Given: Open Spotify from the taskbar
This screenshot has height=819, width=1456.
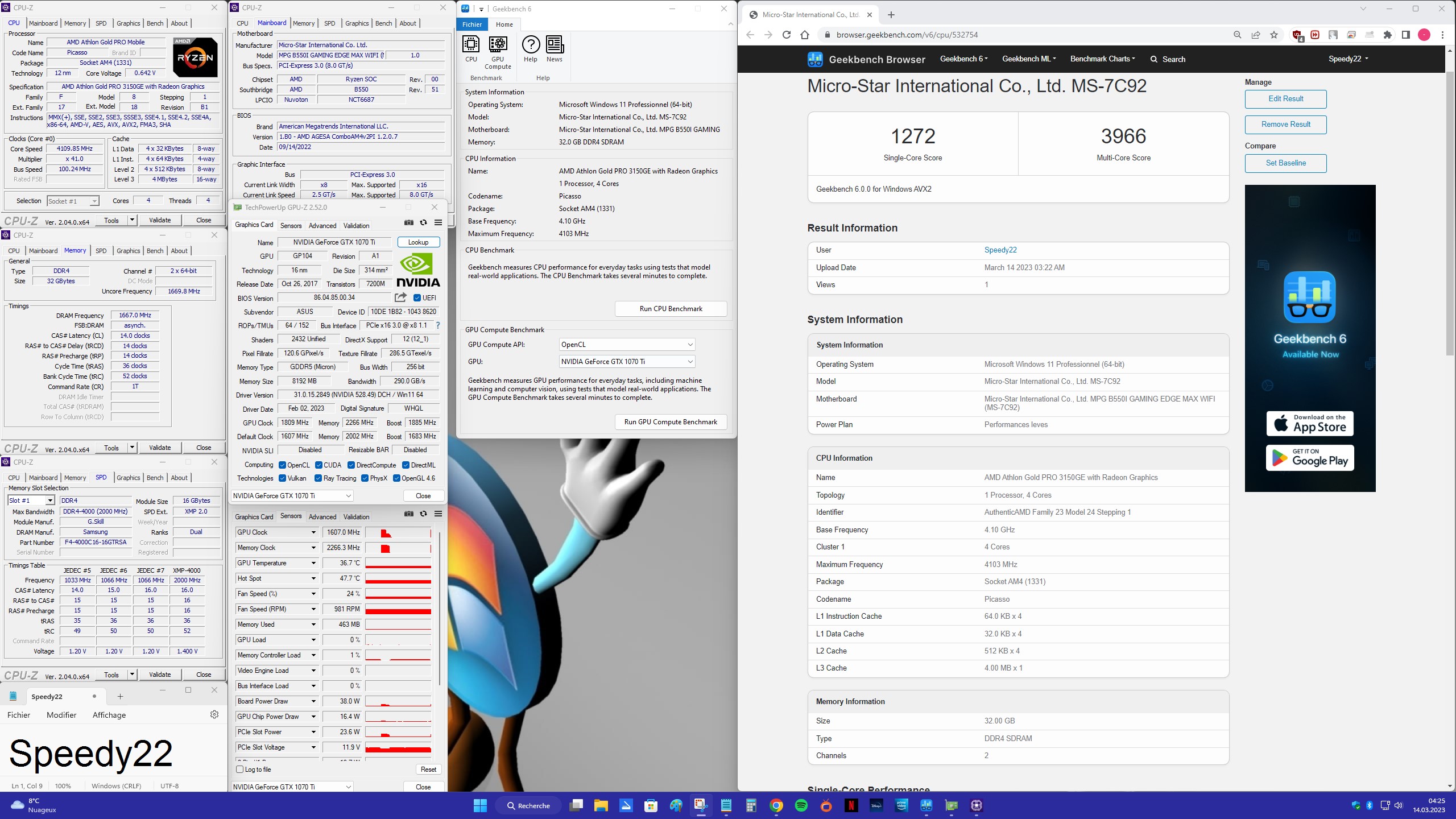Looking at the screenshot, I should (x=801, y=805).
